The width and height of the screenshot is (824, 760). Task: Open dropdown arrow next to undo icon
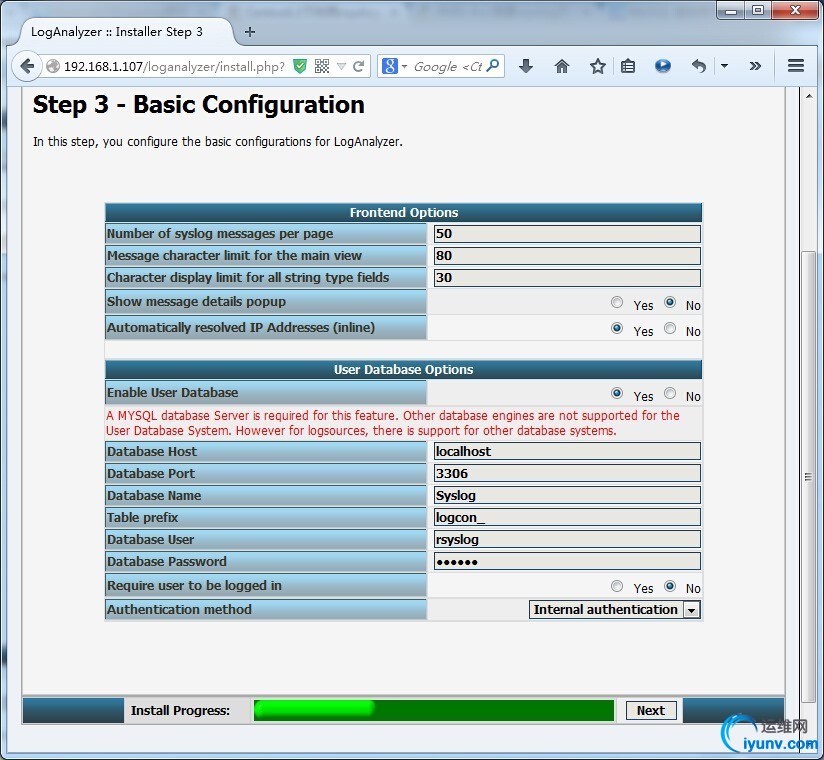pyautogui.click(x=725, y=66)
